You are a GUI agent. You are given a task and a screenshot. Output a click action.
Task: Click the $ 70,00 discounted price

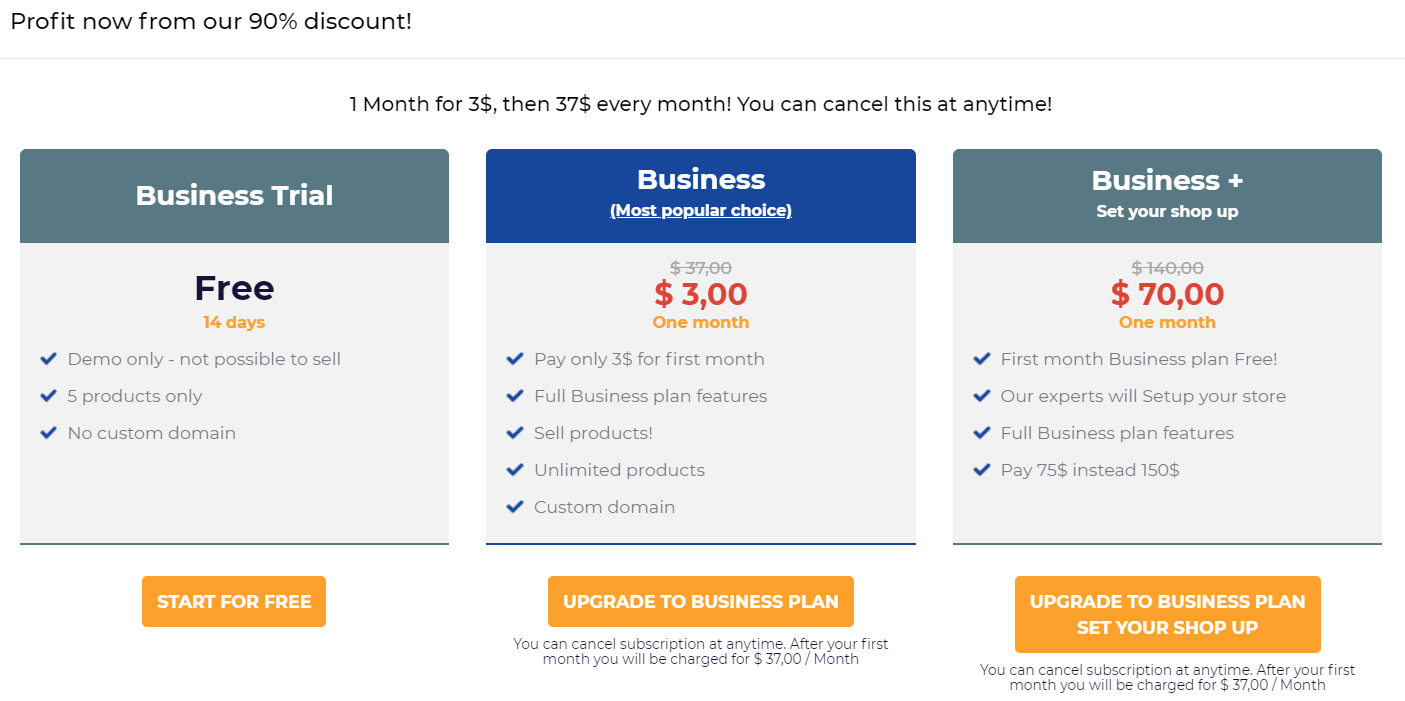click(x=1167, y=294)
